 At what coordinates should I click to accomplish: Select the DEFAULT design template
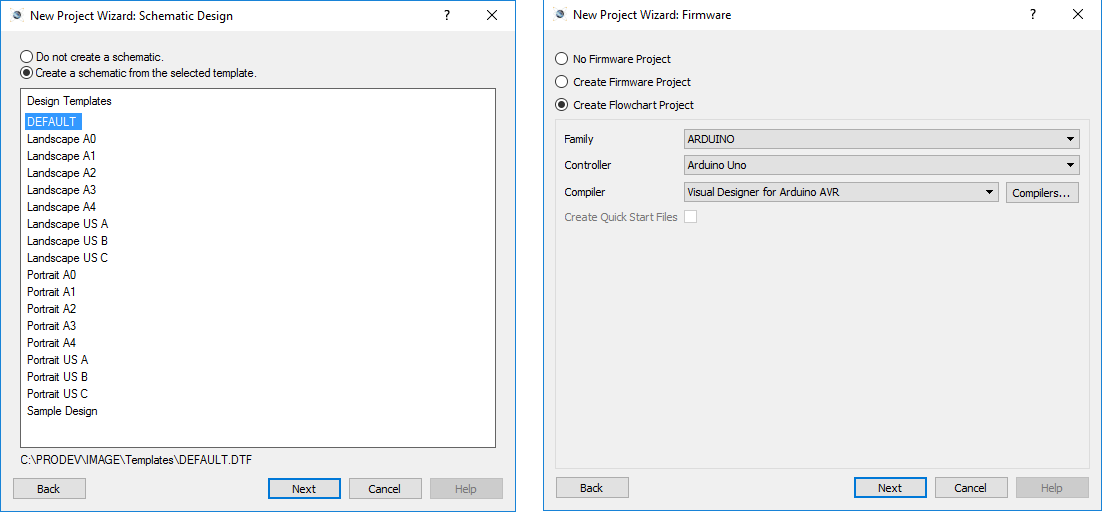click(x=52, y=122)
